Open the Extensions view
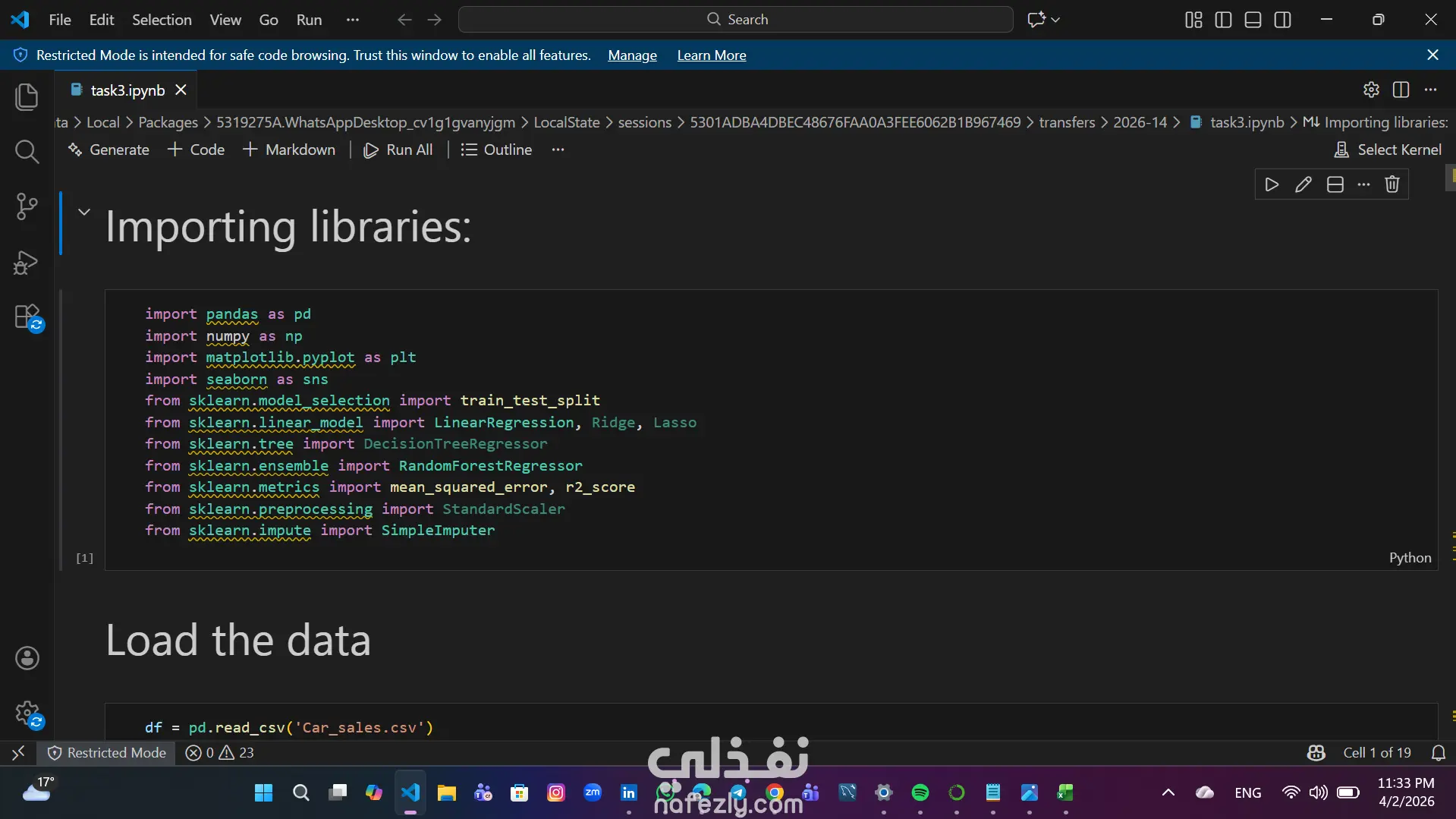1456x819 pixels. tap(27, 317)
